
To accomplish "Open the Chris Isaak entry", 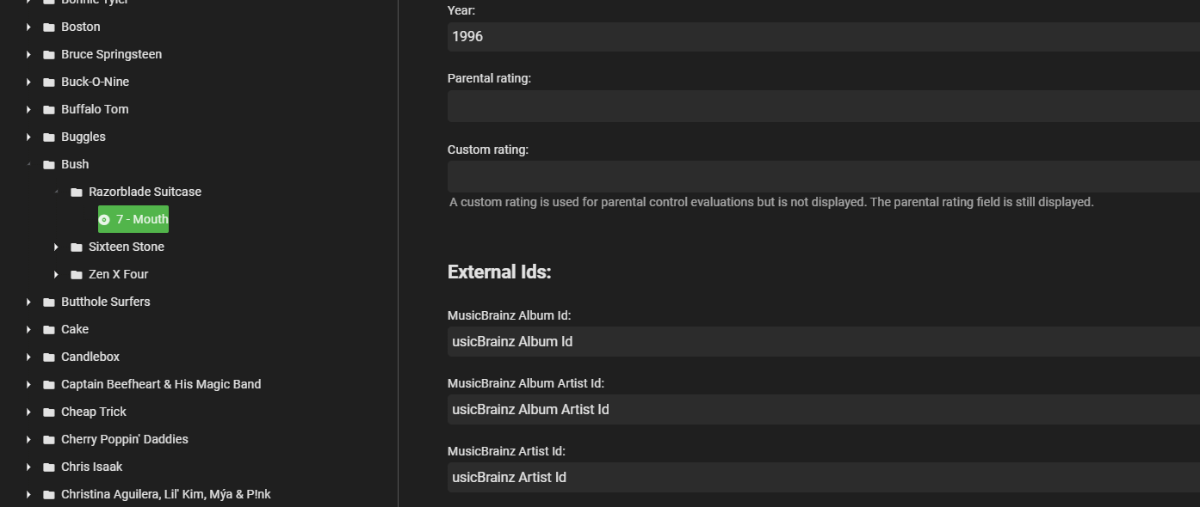I will [x=91, y=467].
